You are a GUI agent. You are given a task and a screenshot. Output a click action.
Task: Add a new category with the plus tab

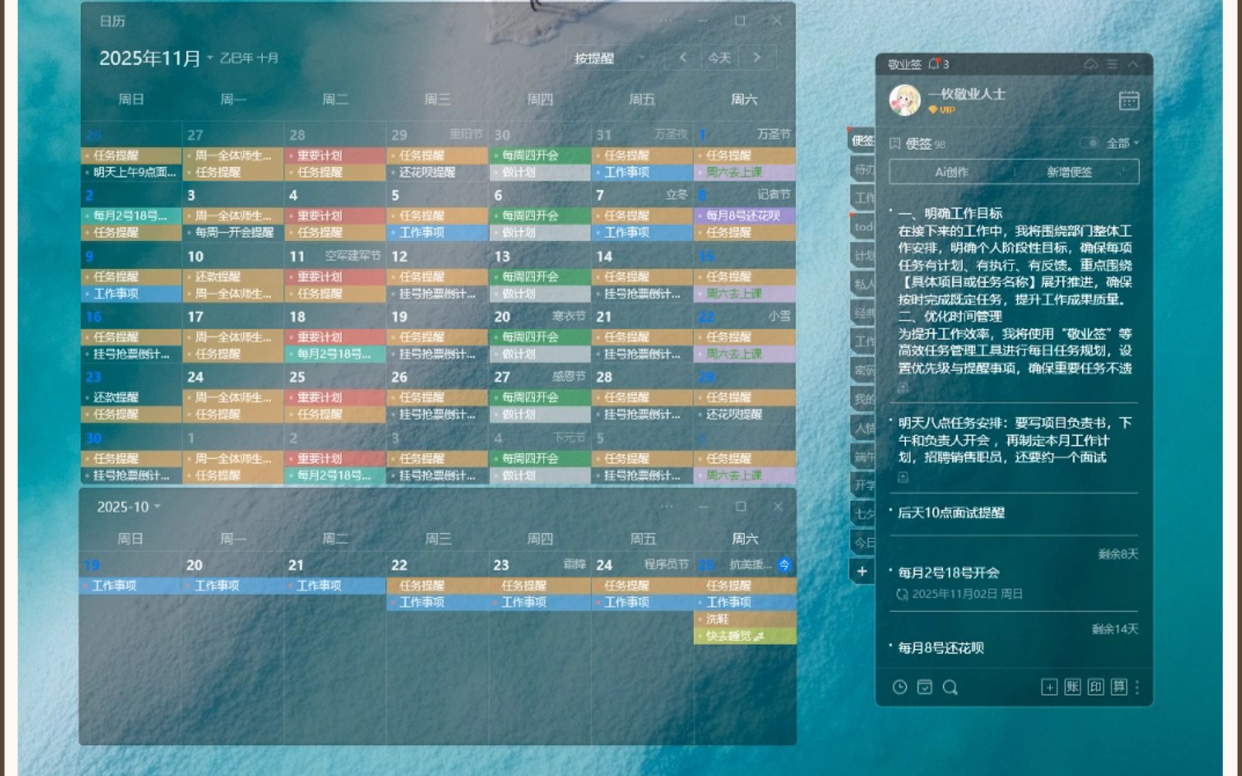click(x=862, y=571)
